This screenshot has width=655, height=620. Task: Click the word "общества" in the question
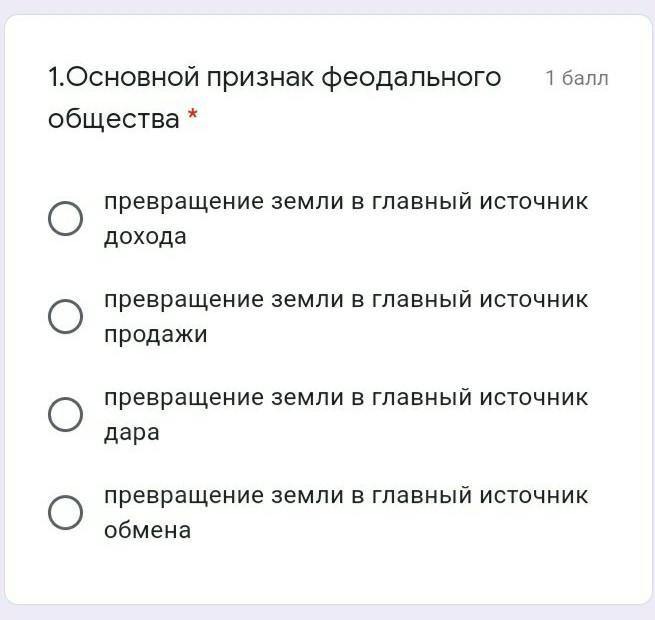point(114,119)
